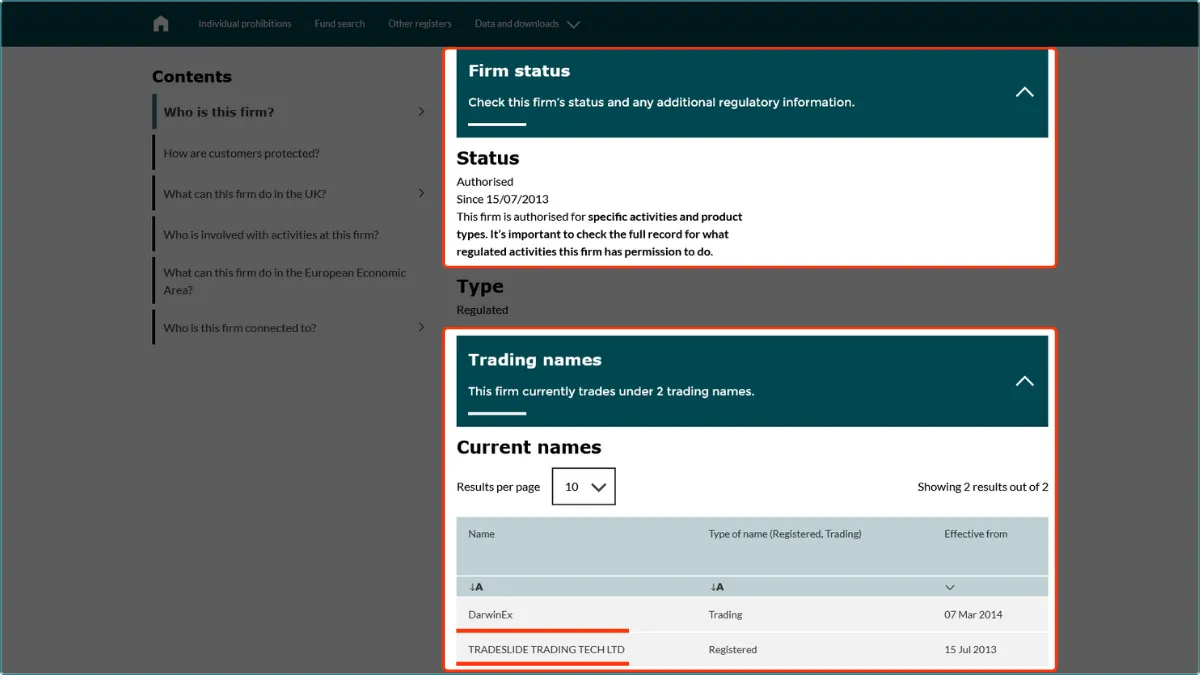Go to the home page icon
Screen dimensions: 1200x675
tap(161, 24)
